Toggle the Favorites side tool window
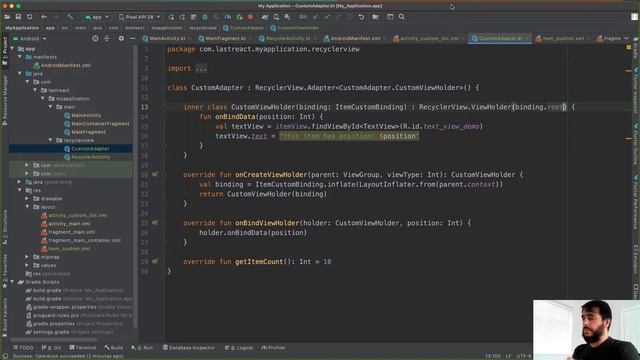The image size is (640, 360). (5, 271)
